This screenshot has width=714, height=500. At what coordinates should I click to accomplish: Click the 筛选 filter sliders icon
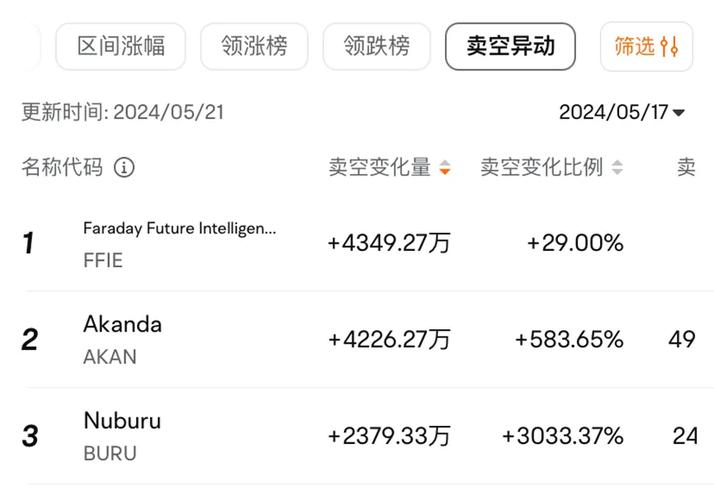tap(670, 46)
